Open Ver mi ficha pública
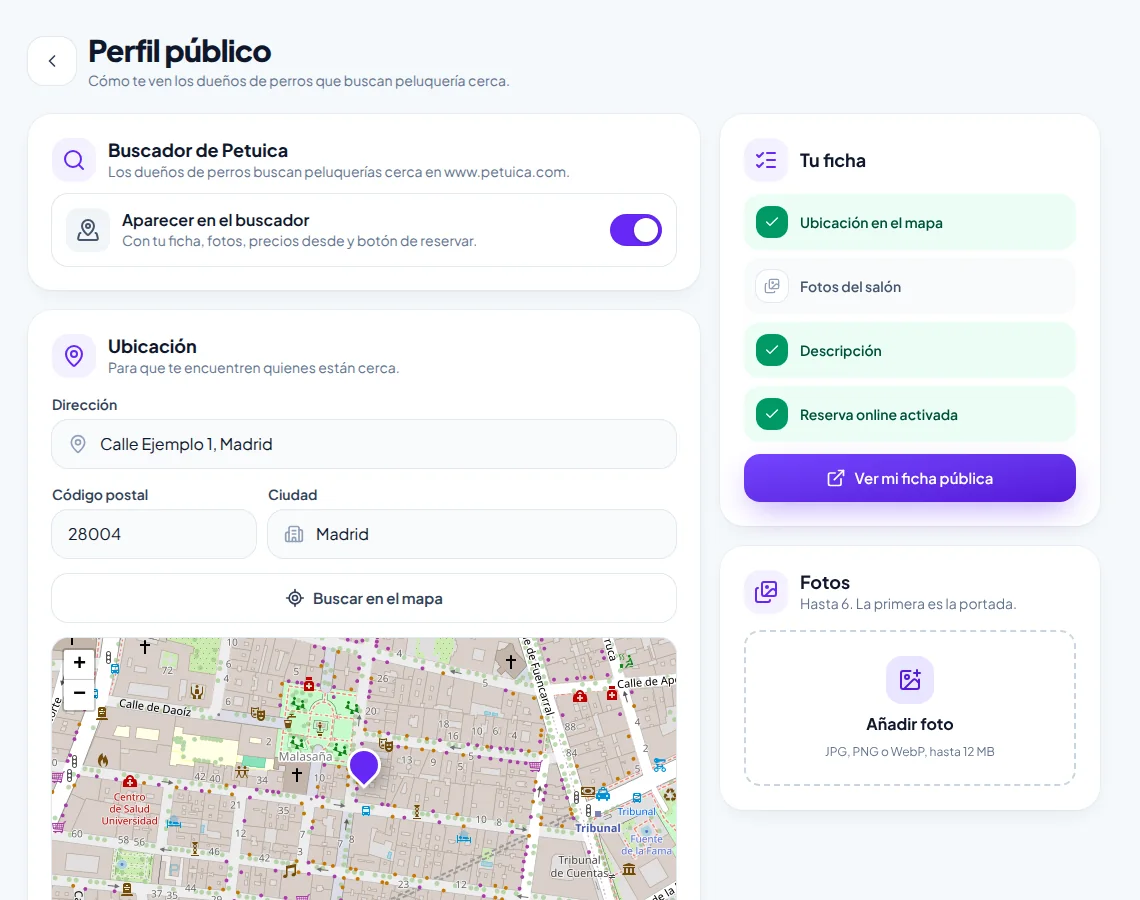Viewport: 1140px width, 900px height. [x=910, y=478]
